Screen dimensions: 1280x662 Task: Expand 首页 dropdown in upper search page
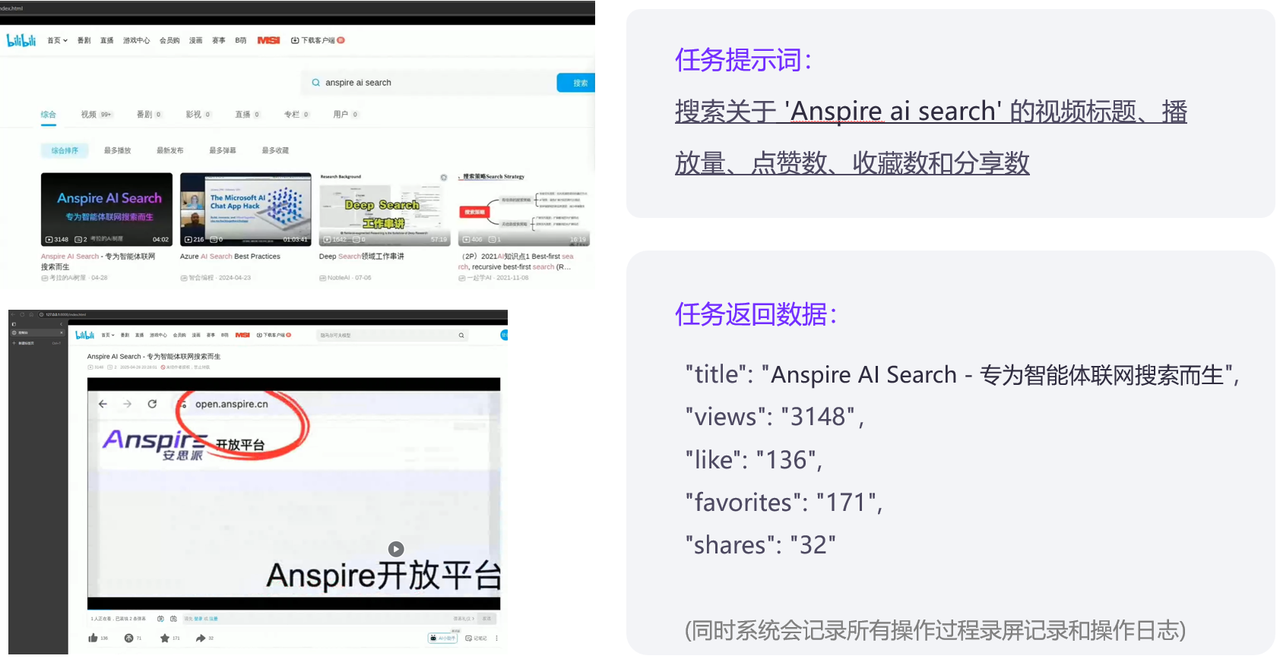(58, 40)
